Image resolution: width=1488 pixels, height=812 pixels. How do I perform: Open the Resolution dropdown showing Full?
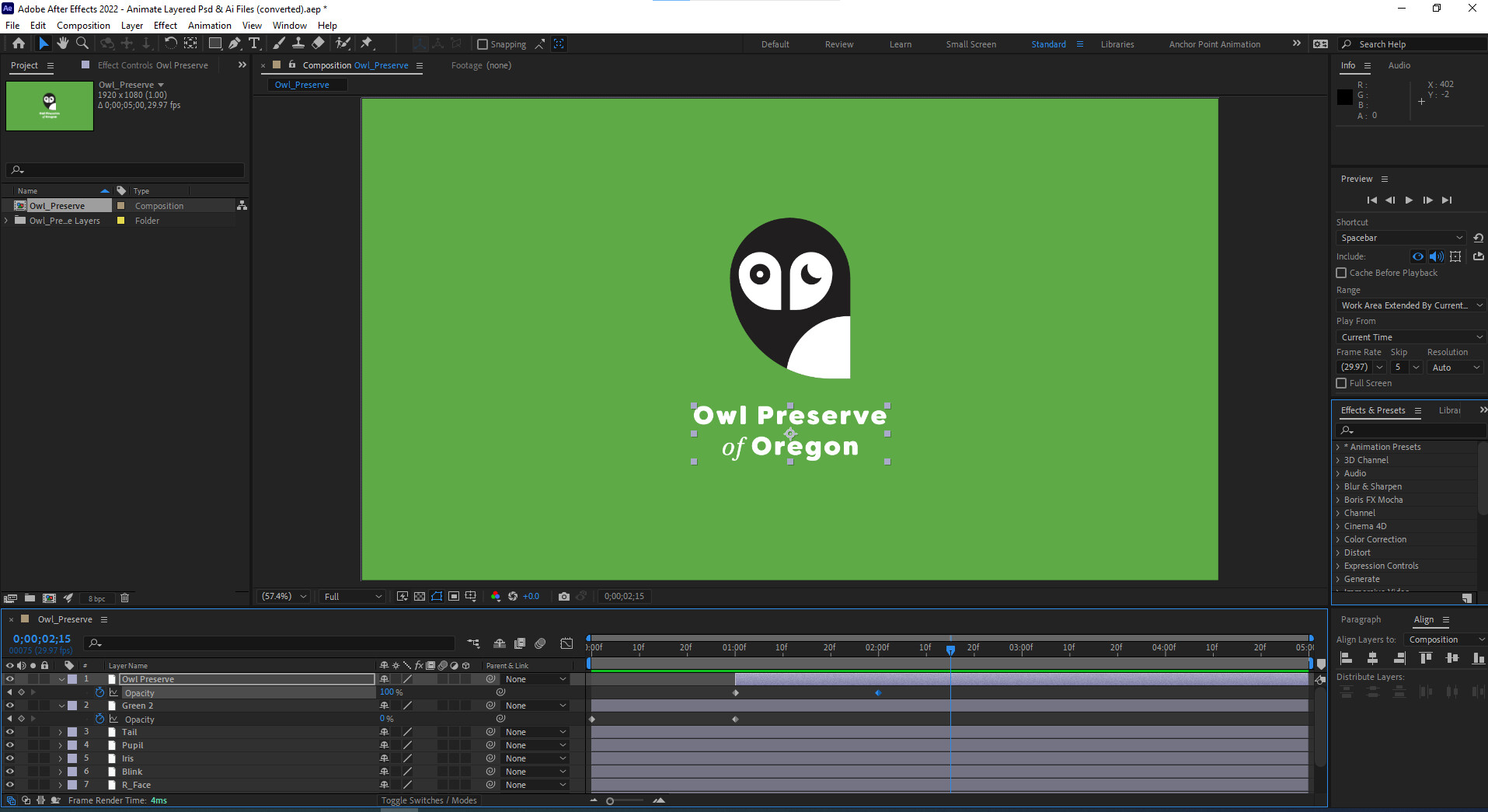pyautogui.click(x=351, y=596)
